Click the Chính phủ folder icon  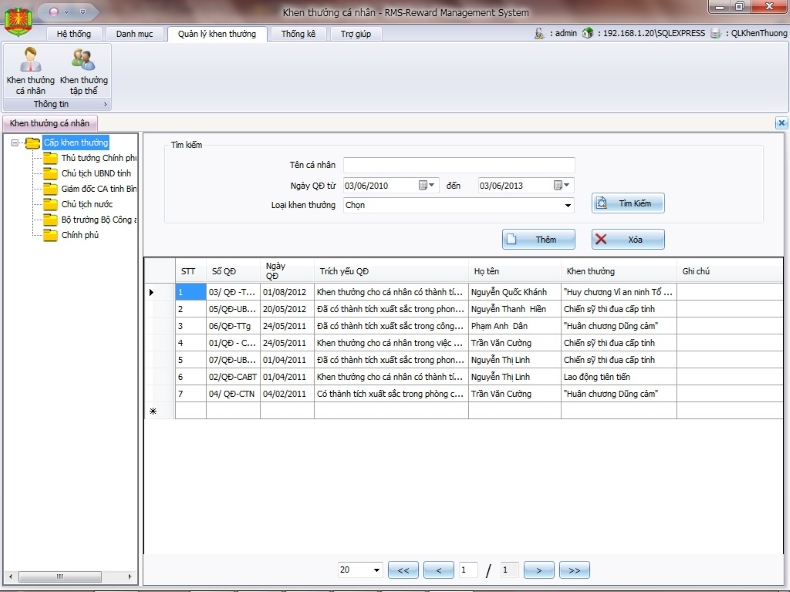(x=50, y=235)
